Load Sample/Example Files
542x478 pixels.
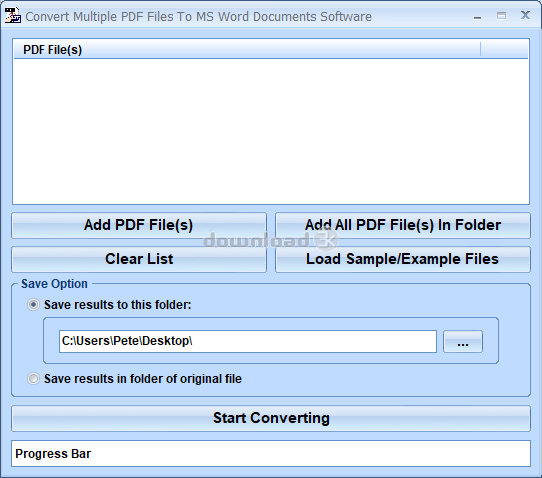tap(403, 259)
